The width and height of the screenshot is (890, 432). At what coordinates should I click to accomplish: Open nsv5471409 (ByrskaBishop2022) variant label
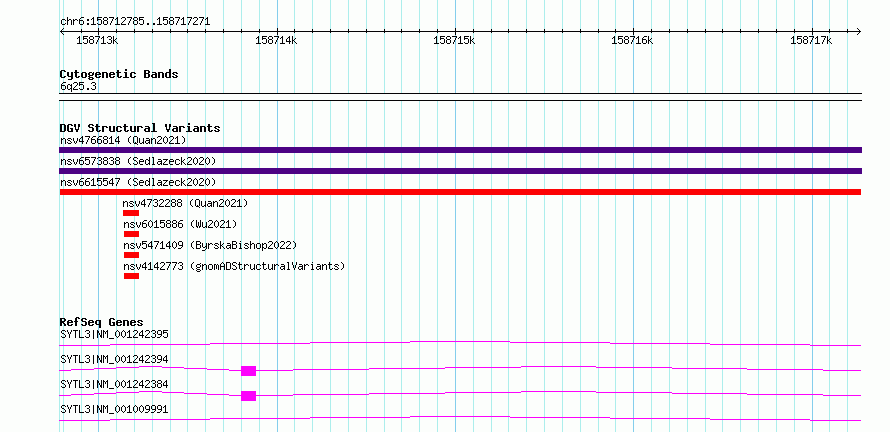click(x=211, y=245)
